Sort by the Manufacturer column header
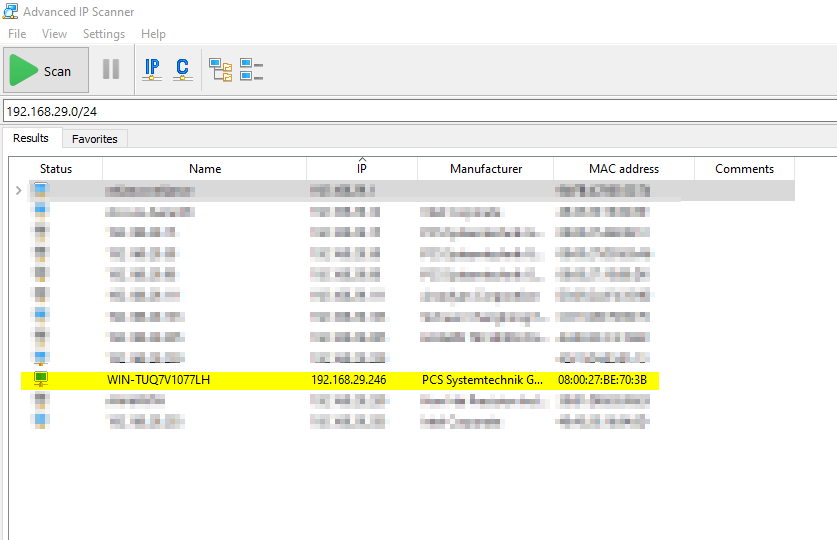The height and width of the screenshot is (540, 837). 486,169
